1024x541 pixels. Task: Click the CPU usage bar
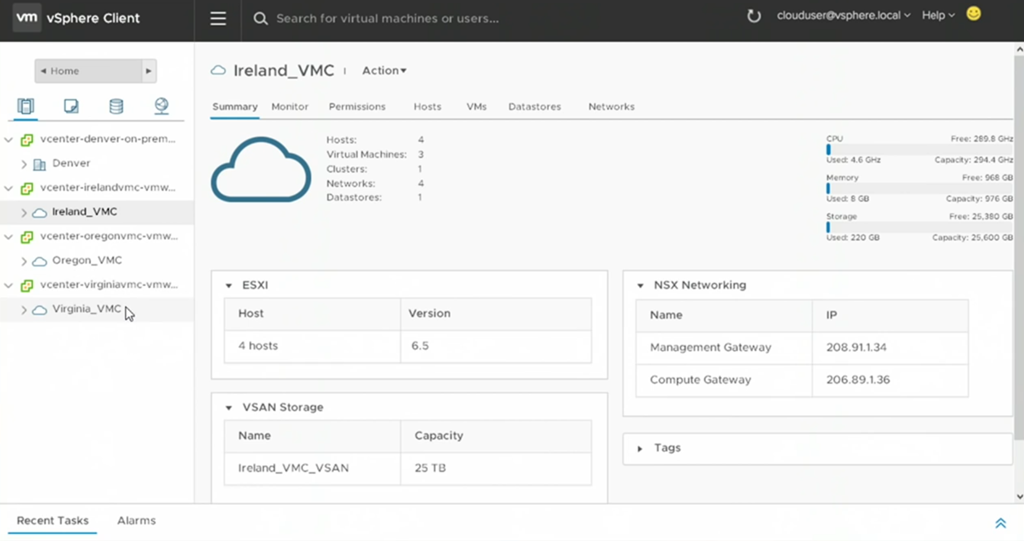point(920,150)
